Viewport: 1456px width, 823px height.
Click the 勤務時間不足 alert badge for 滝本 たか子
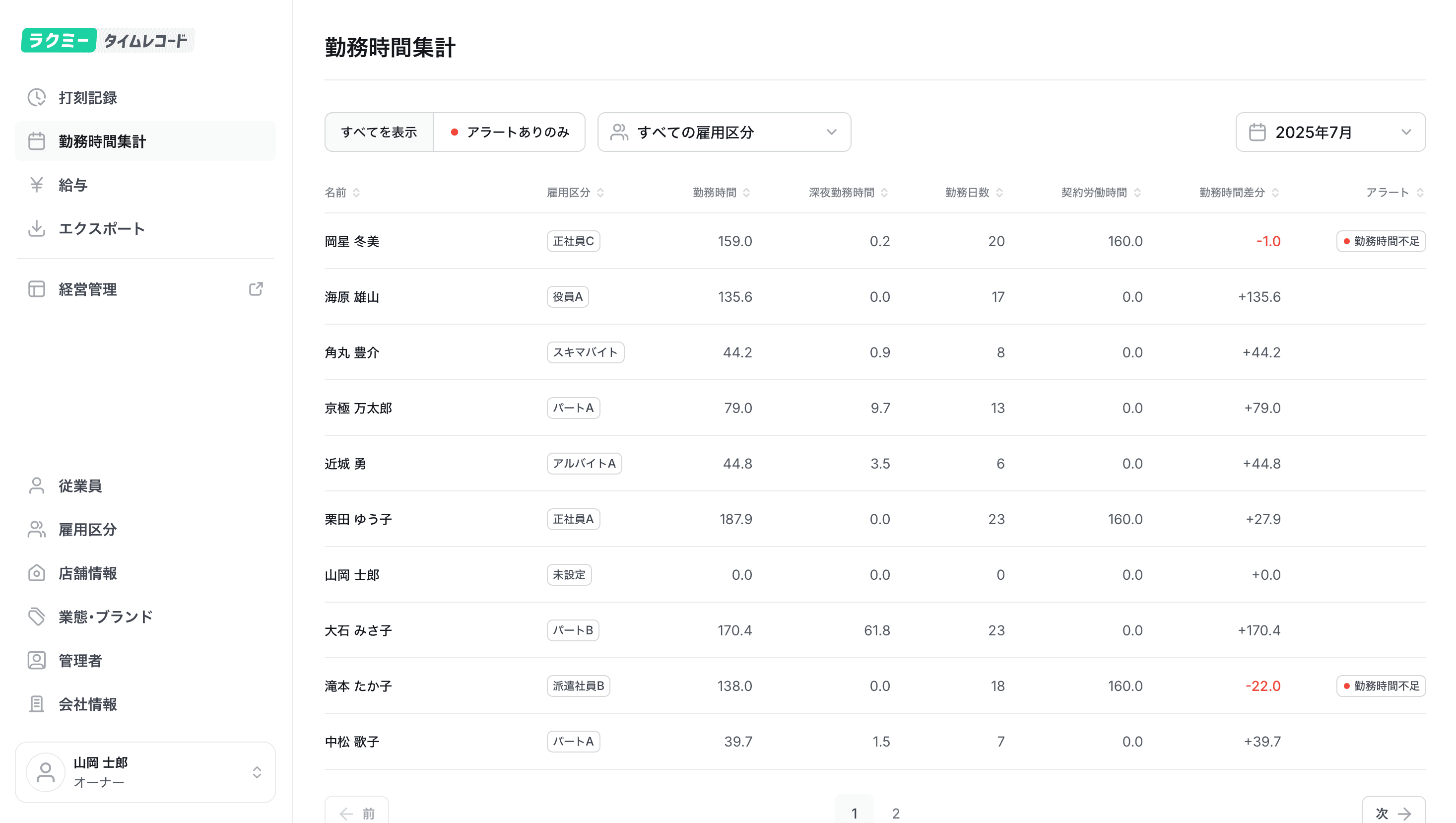coord(1381,686)
